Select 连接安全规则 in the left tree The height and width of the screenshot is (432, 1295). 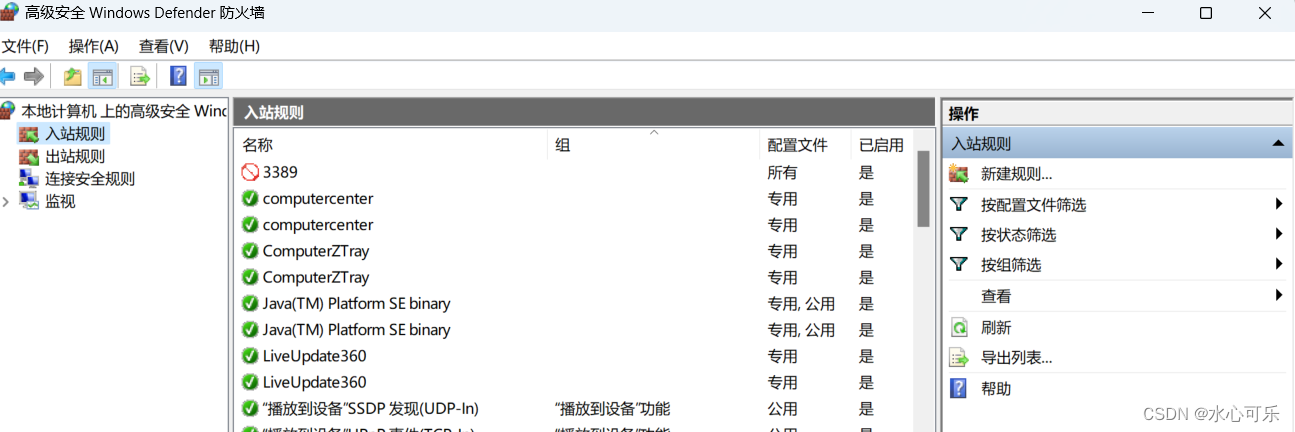coord(90,179)
